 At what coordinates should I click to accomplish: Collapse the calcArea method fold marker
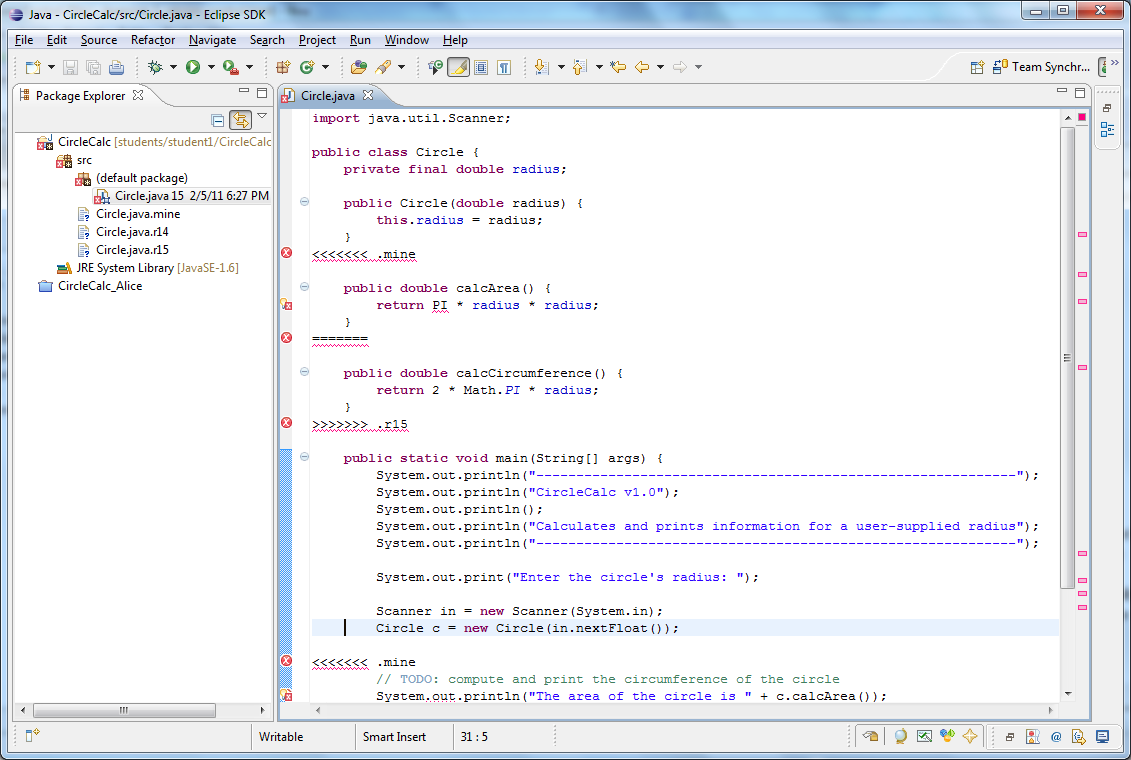pos(304,288)
